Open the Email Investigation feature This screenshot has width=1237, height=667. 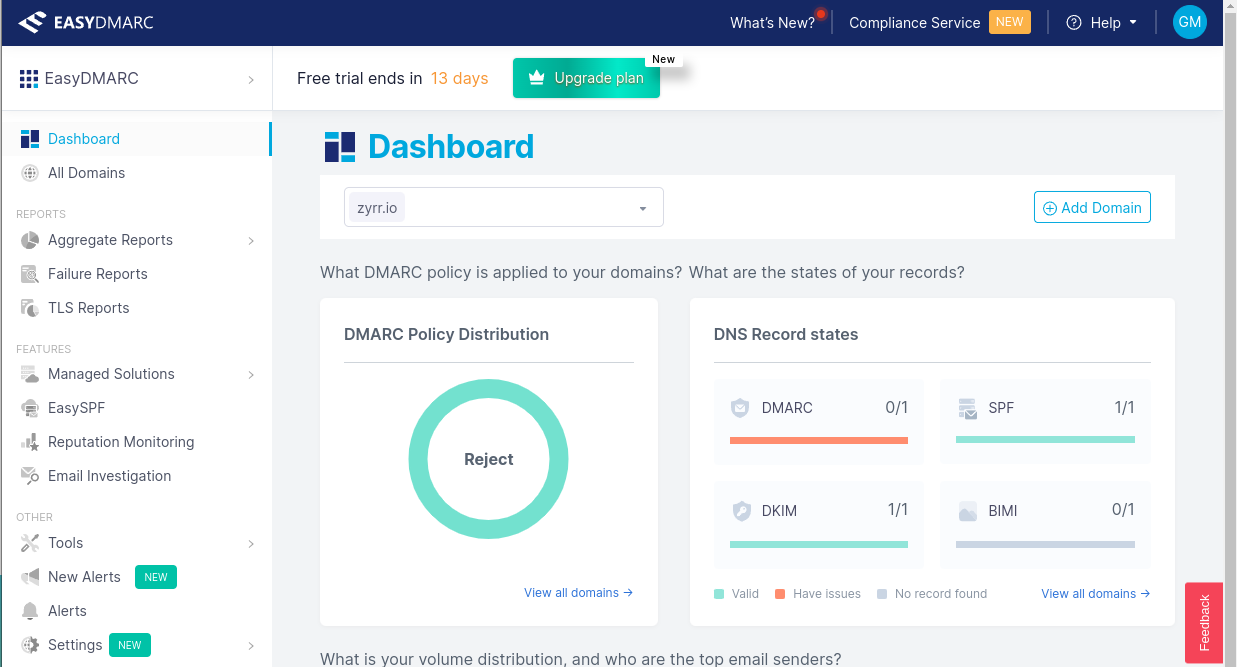pyautogui.click(x=109, y=475)
